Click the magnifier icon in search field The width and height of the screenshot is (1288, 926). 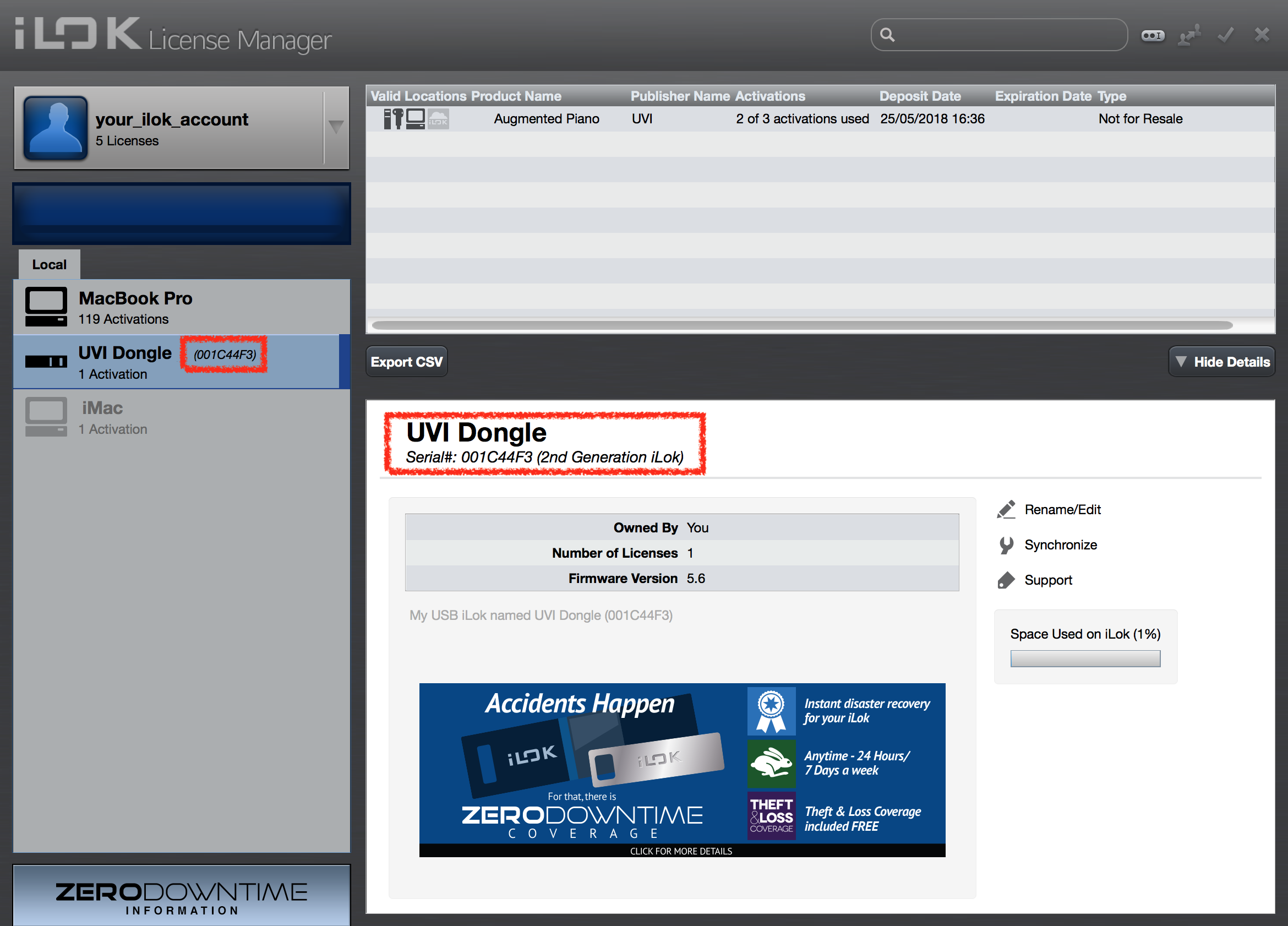point(888,35)
